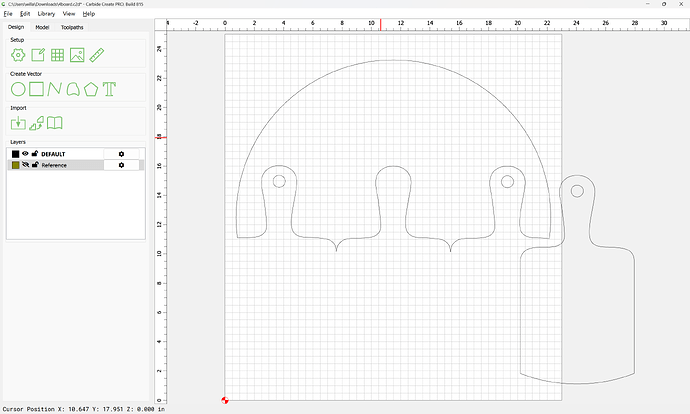Viewport: 690px width, 414px height.
Task: Click the cursor position status text
Action: click(84, 409)
